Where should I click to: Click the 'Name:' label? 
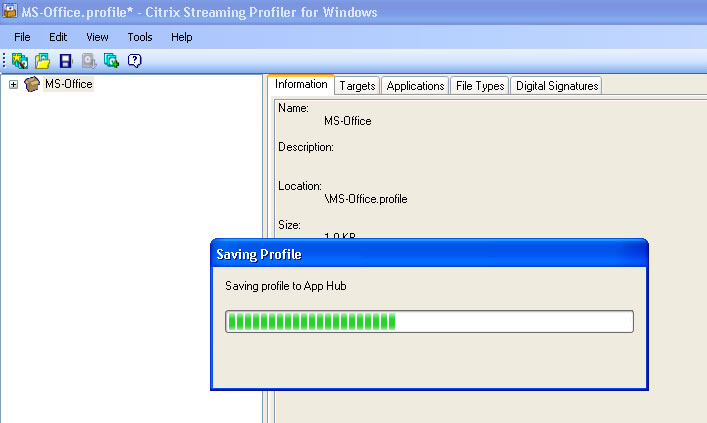coord(293,108)
